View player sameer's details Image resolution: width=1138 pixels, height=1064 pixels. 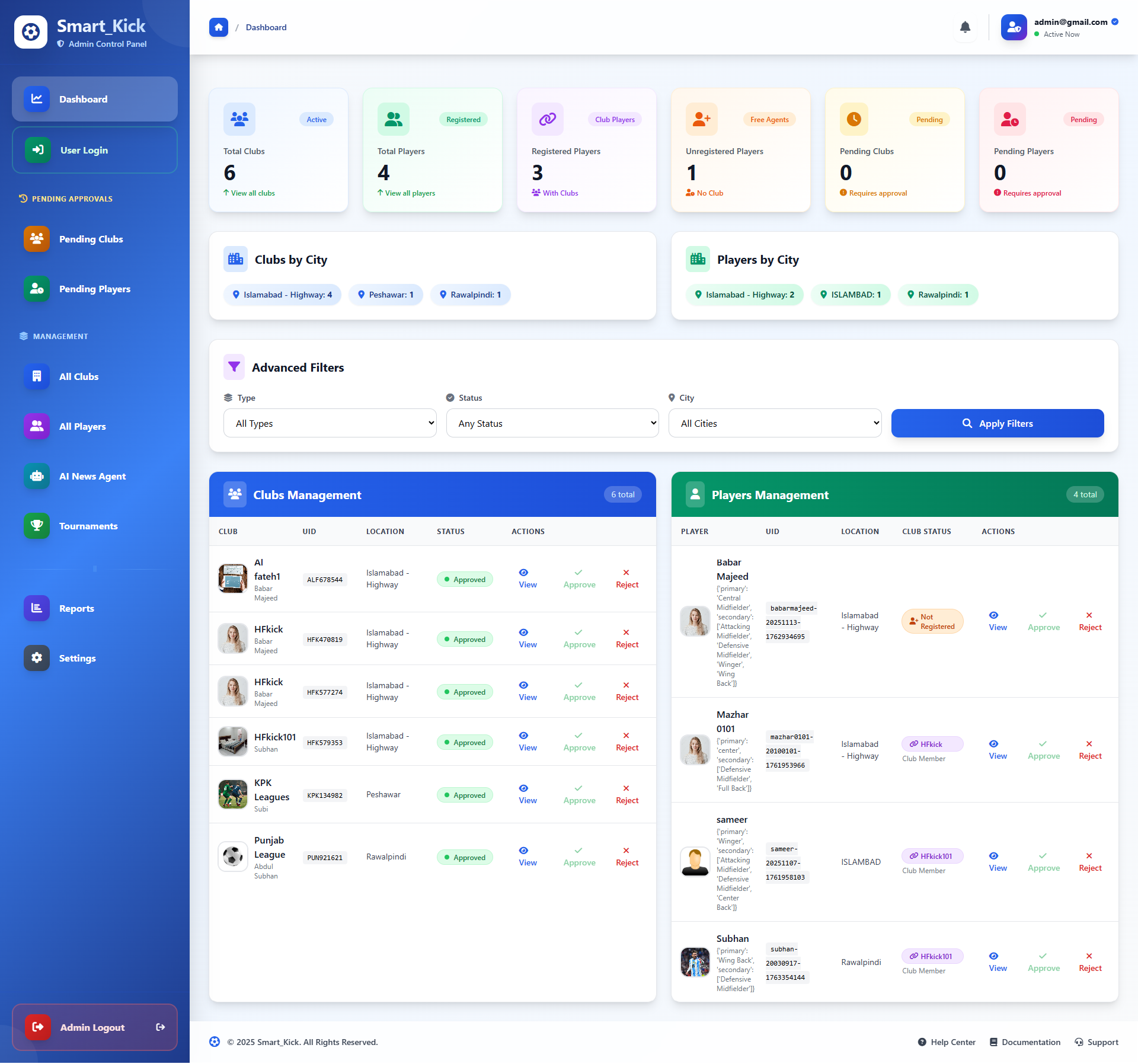[997, 862]
